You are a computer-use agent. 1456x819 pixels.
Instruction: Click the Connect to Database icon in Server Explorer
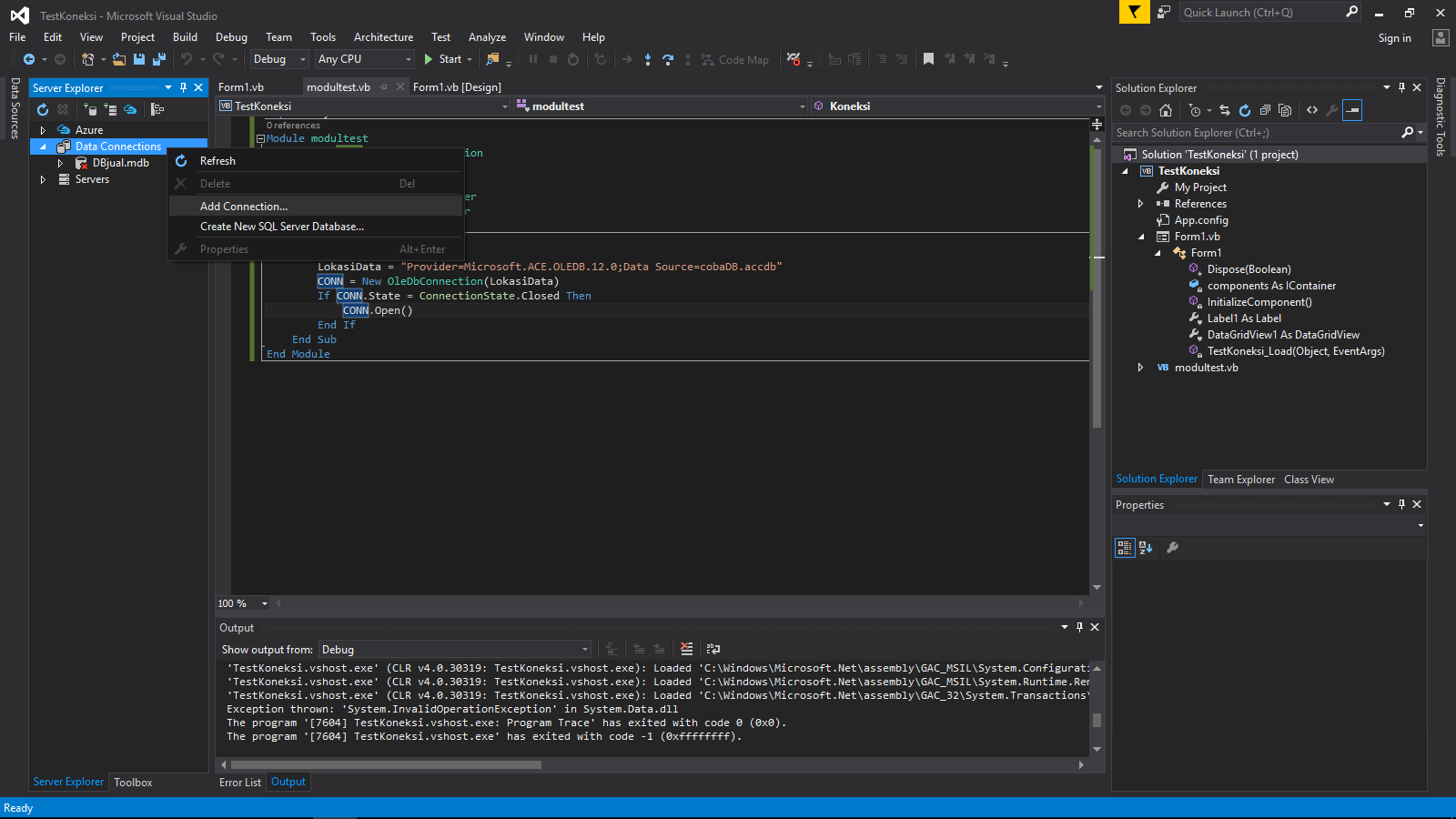pyautogui.click(x=90, y=110)
